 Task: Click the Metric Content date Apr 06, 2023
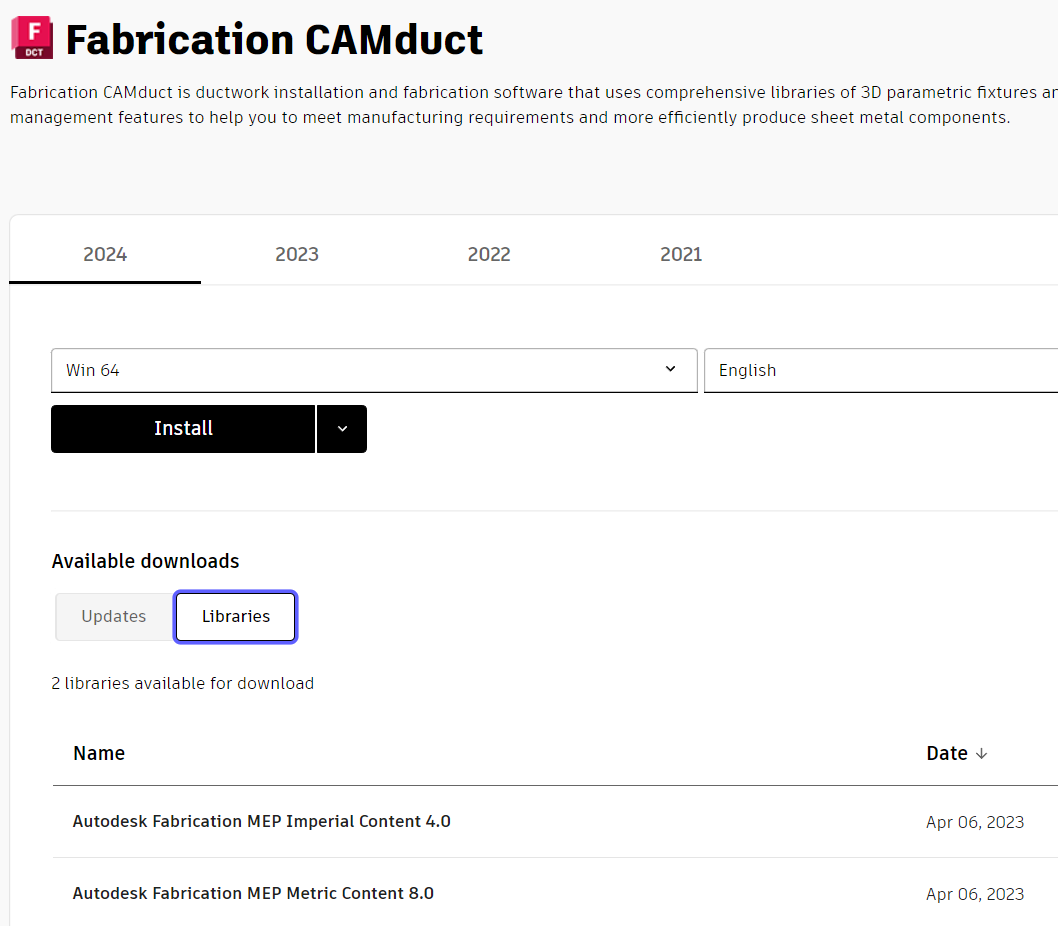click(x=975, y=894)
